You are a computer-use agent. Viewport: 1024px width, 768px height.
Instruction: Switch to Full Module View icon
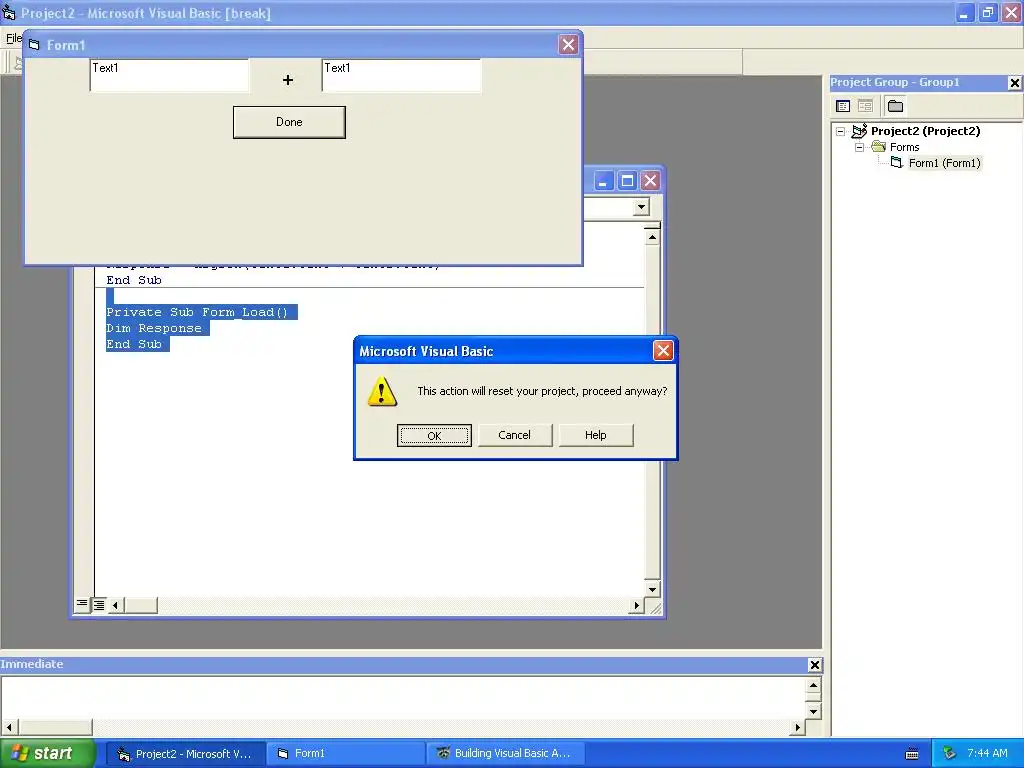(99, 605)
